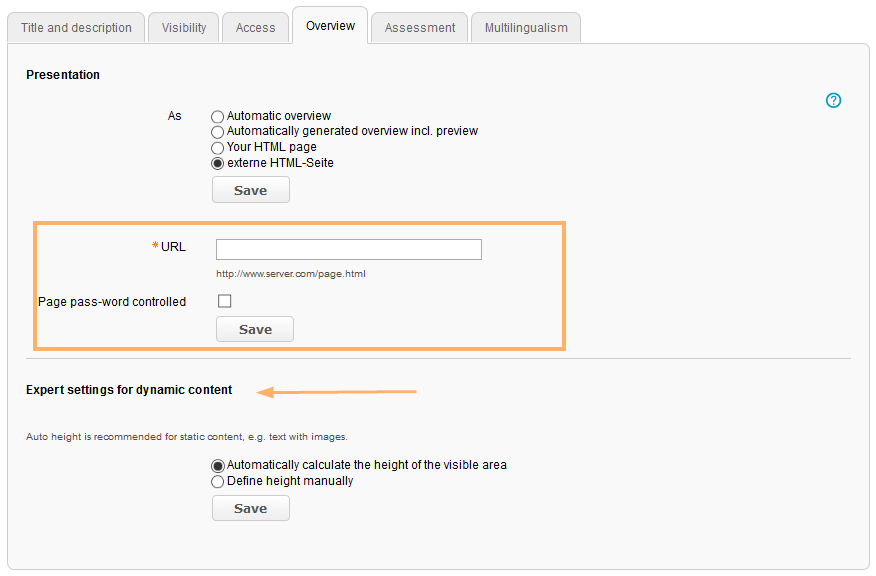The height and width of the screenshot is (576, 876).
Task: Enable the Page pass-word controlled checkbox
Action: (224, 300)
